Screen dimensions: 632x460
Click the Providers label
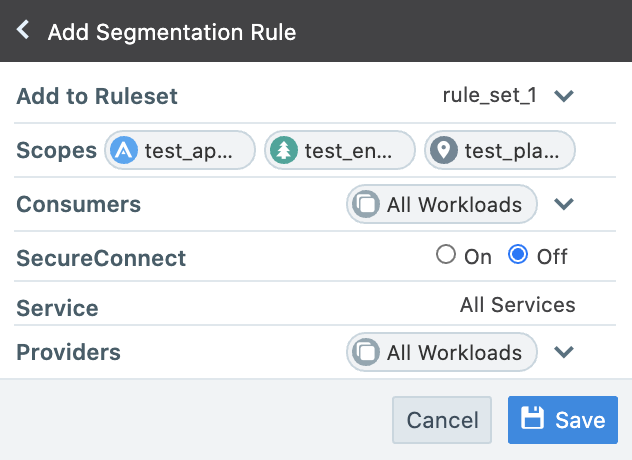point(69,352)
